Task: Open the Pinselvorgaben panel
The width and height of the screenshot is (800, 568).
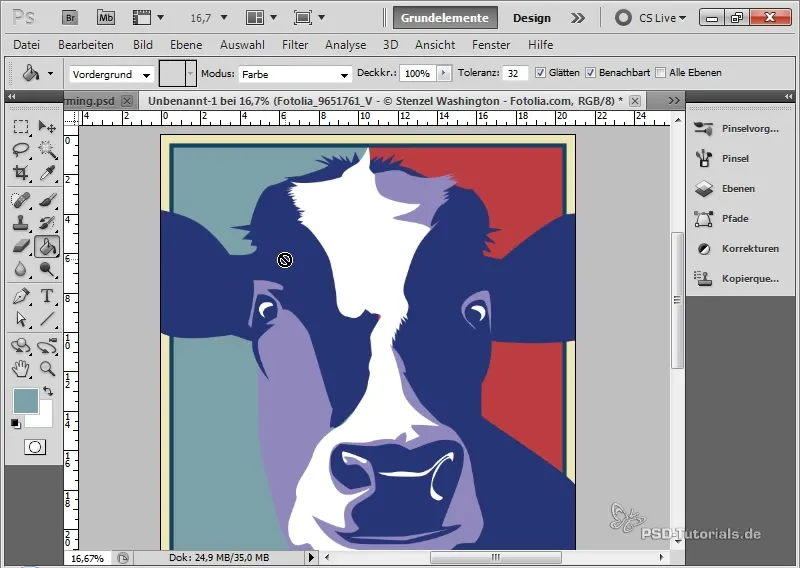Action: tap(737, 129)
